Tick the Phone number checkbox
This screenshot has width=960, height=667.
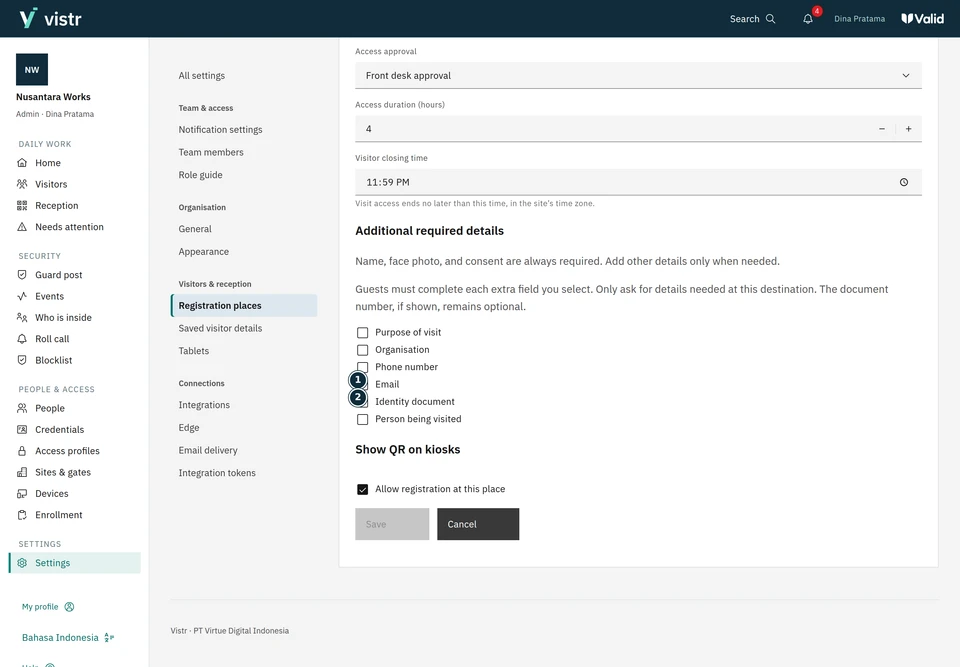point(362,367)
